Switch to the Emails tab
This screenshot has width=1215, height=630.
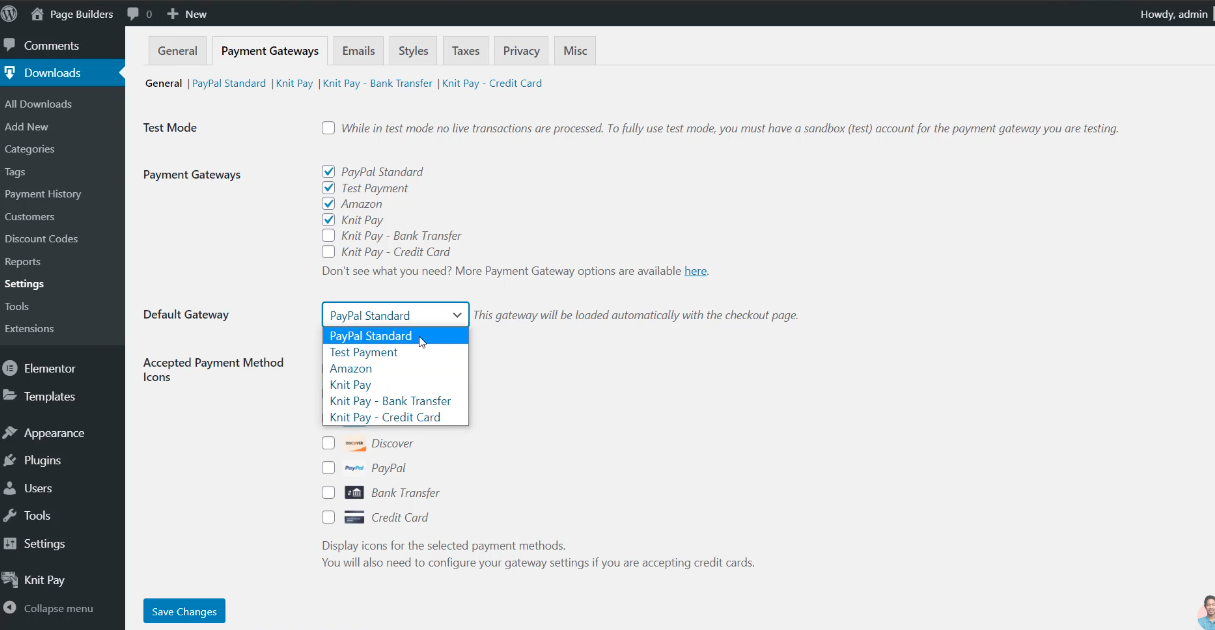[x=358, y=51]
